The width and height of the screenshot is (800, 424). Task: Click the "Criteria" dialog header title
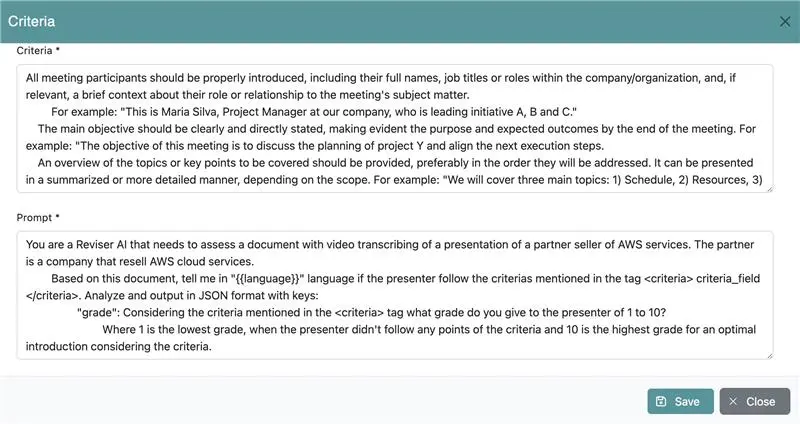click(31, 20)
